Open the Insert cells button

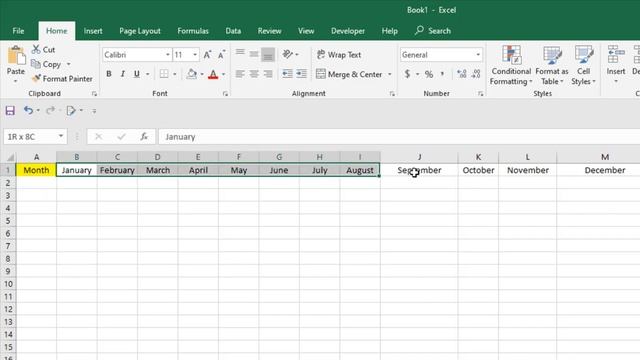[616, 64]
